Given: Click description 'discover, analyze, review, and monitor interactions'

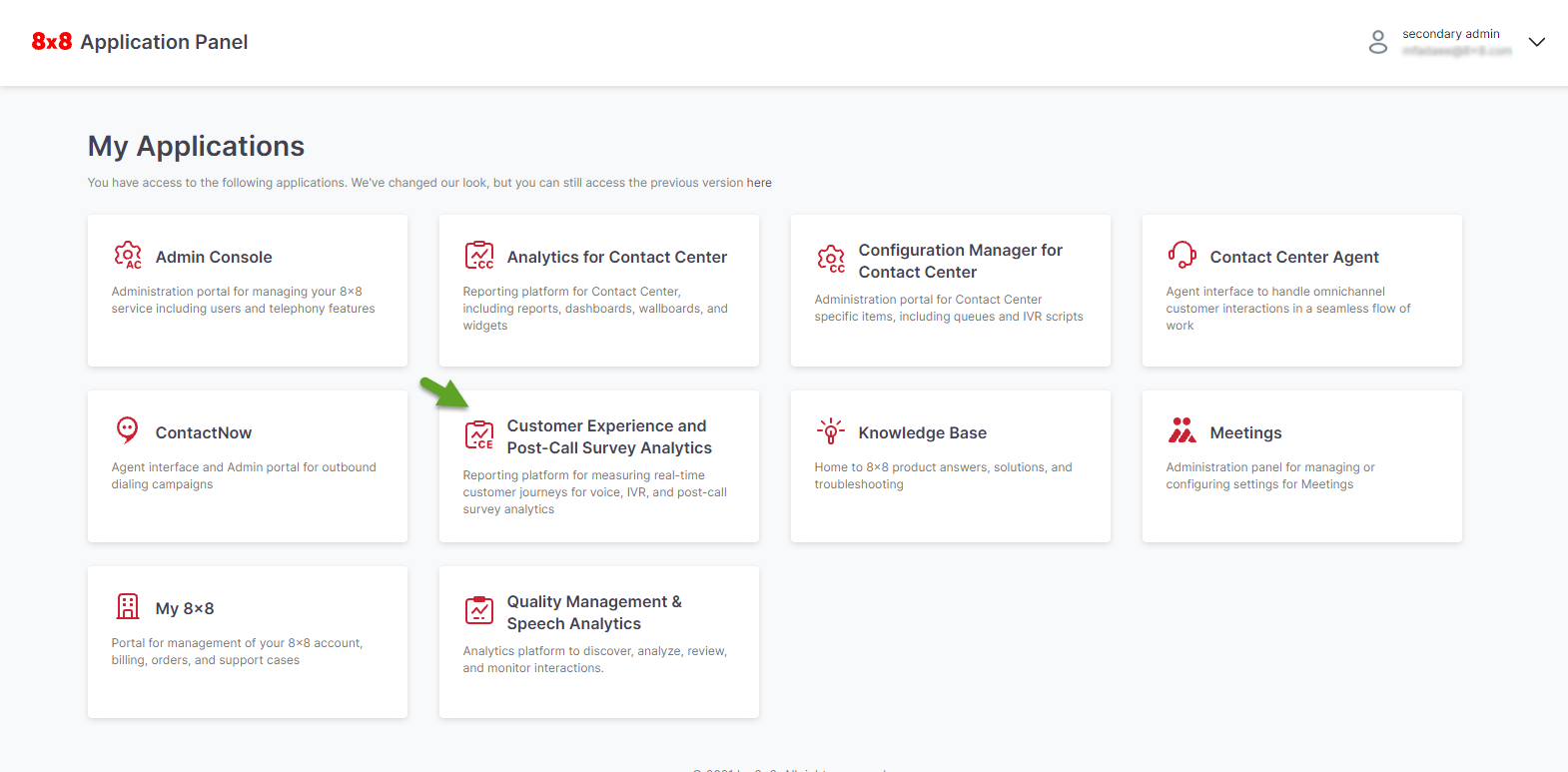Looking at the screenshot, I should 595,659.
